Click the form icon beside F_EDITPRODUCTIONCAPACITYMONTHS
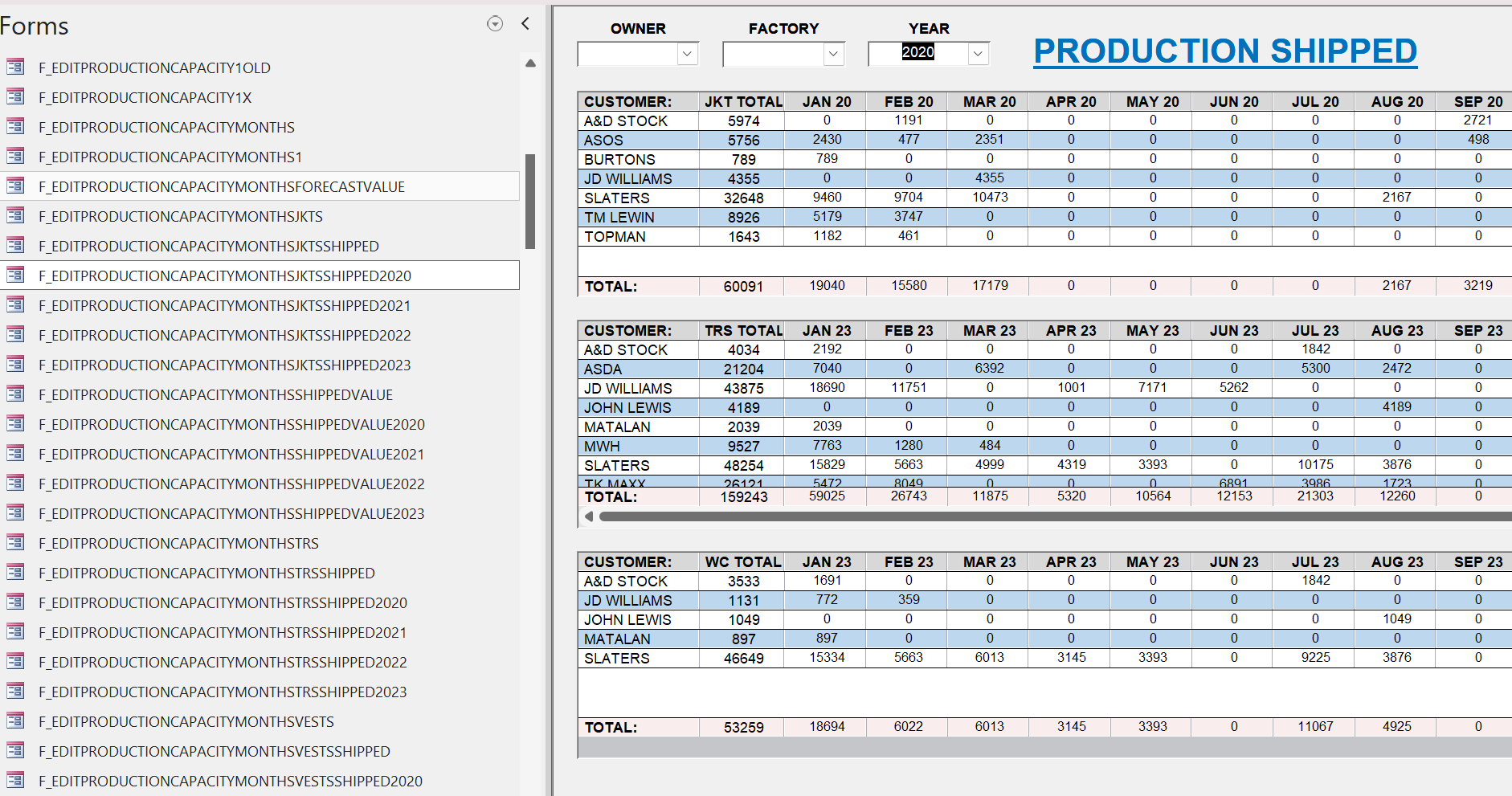 15,126
